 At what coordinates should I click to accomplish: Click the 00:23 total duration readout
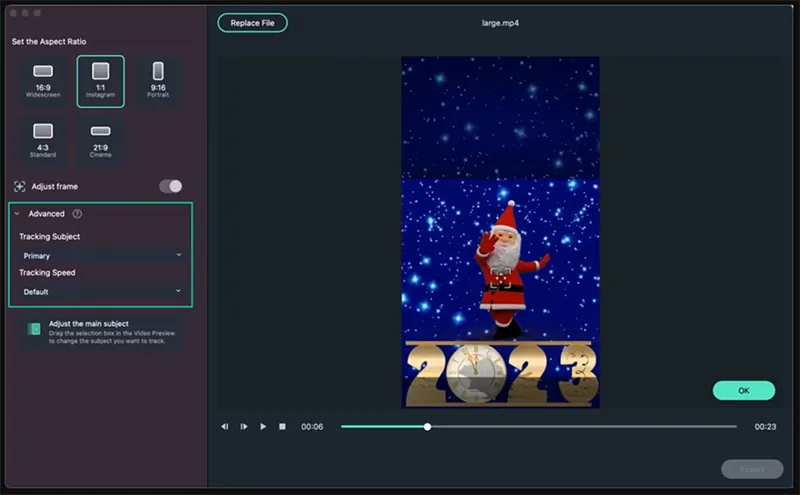click(765, 427)
